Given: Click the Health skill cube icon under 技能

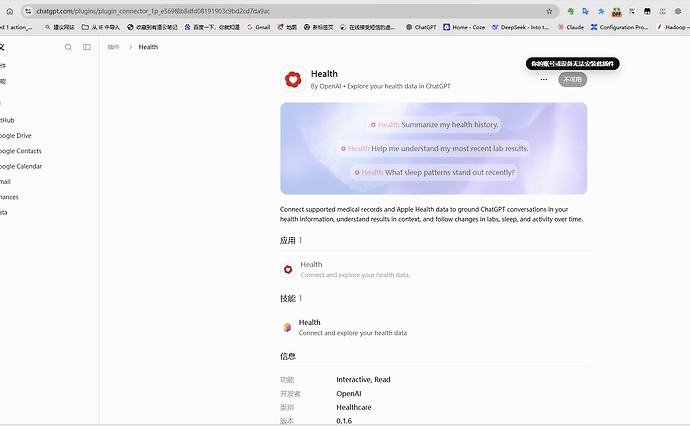Looking at the screenshot, I should (287, 327).
